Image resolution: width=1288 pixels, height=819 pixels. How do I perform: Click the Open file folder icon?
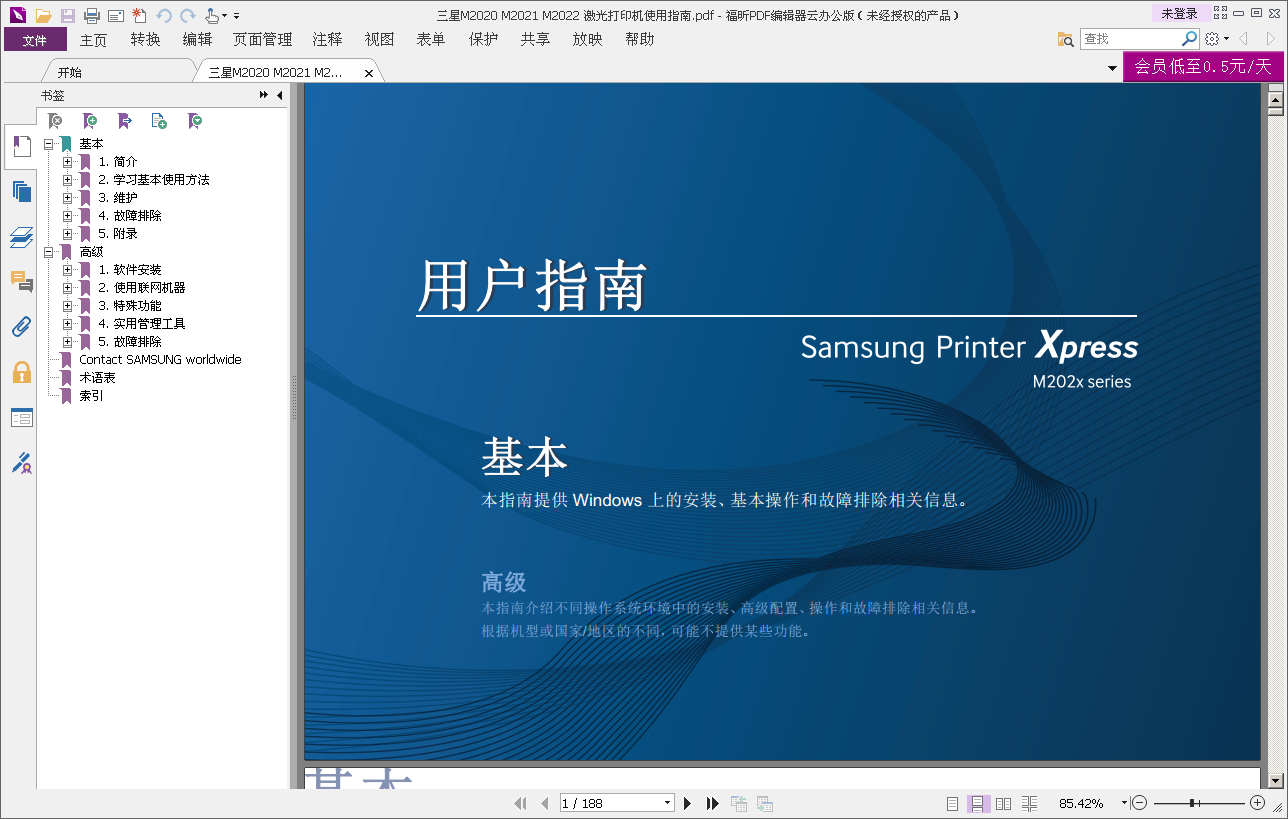point(43,15)
